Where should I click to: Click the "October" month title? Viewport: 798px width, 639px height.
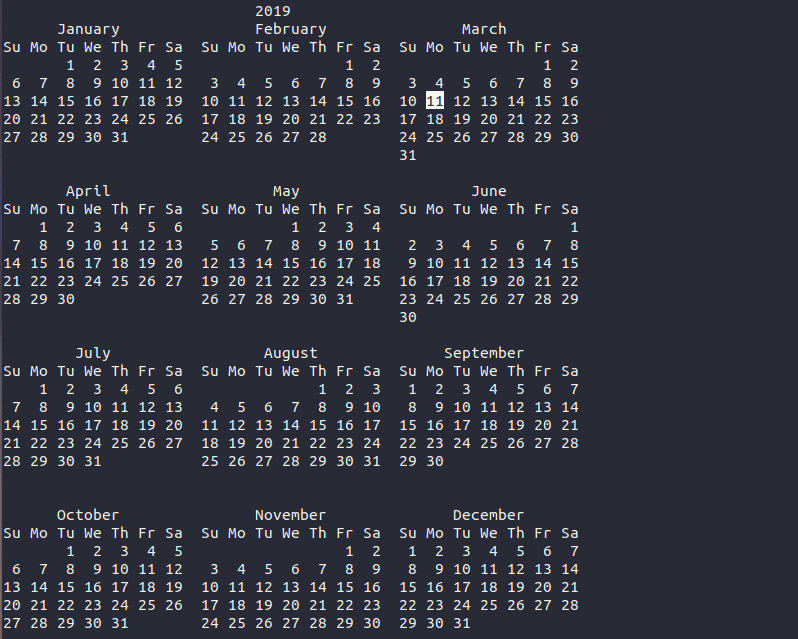pos(88,515)
